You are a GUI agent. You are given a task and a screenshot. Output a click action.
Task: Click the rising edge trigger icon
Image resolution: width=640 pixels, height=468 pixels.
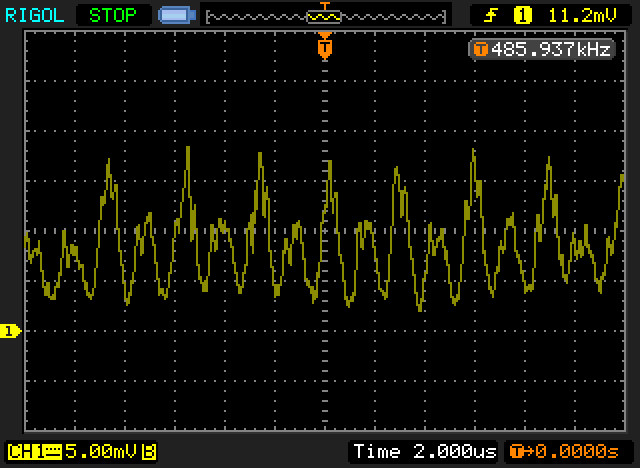(x=491, y=16)
